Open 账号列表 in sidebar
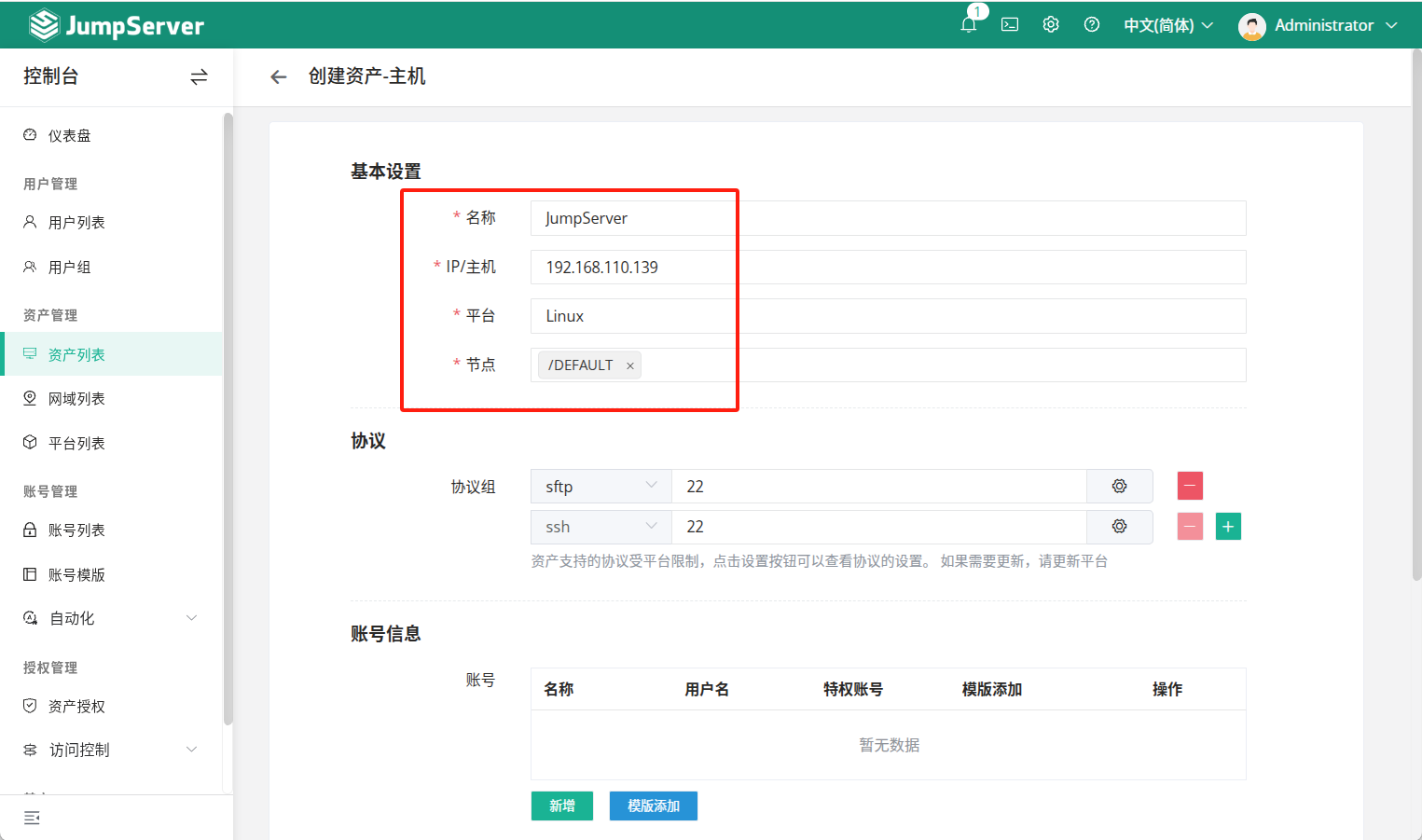The height and width of the screenshot is (840, 1422). 112,530
